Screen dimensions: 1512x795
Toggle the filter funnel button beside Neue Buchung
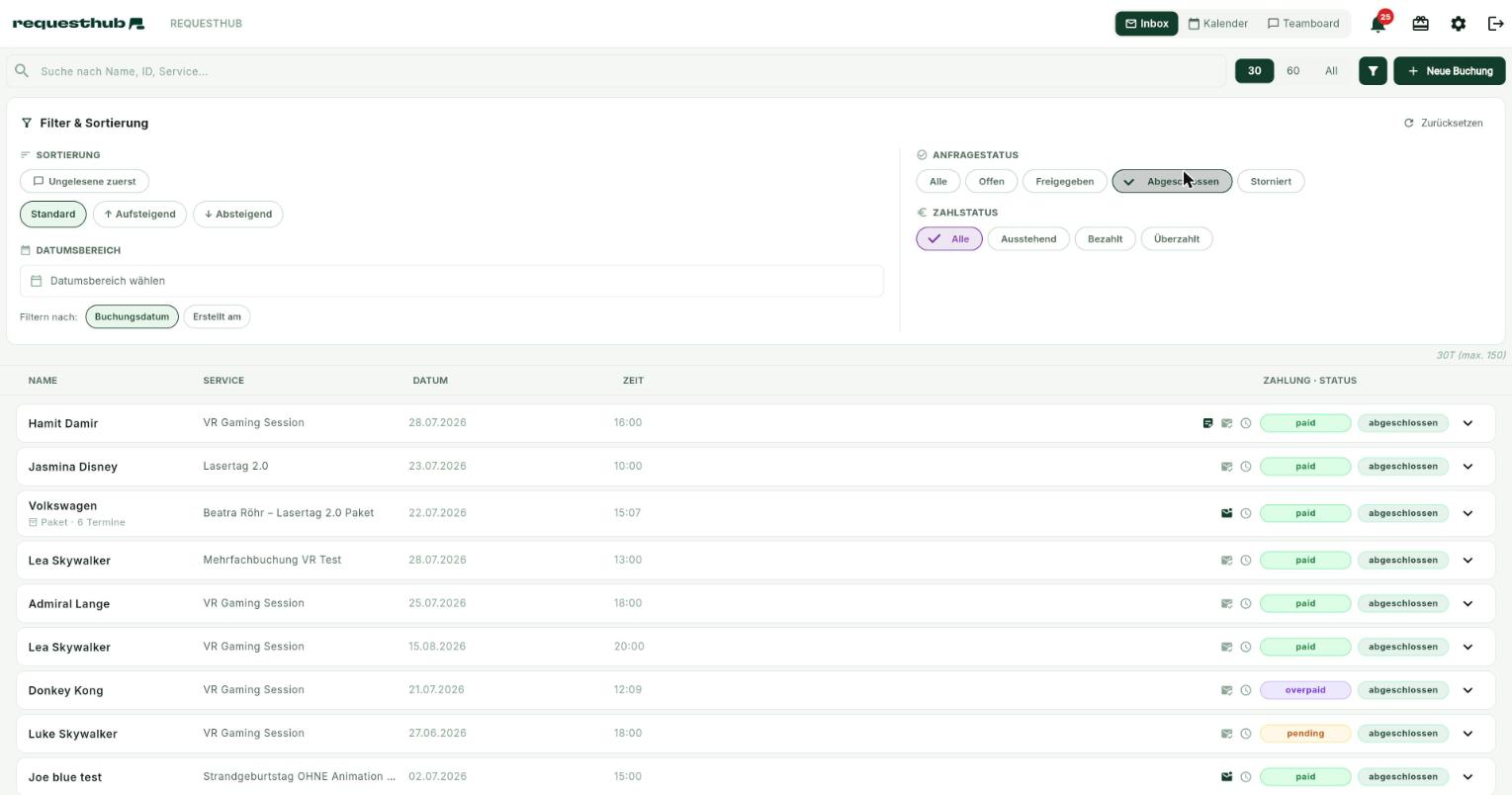[1373, 71]
